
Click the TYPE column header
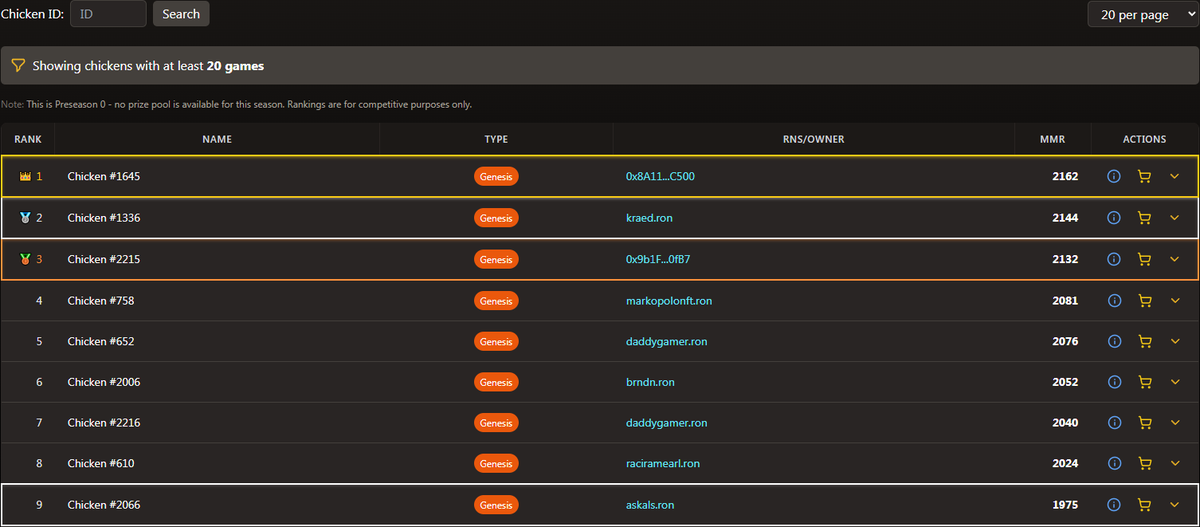tap(496, 139)
